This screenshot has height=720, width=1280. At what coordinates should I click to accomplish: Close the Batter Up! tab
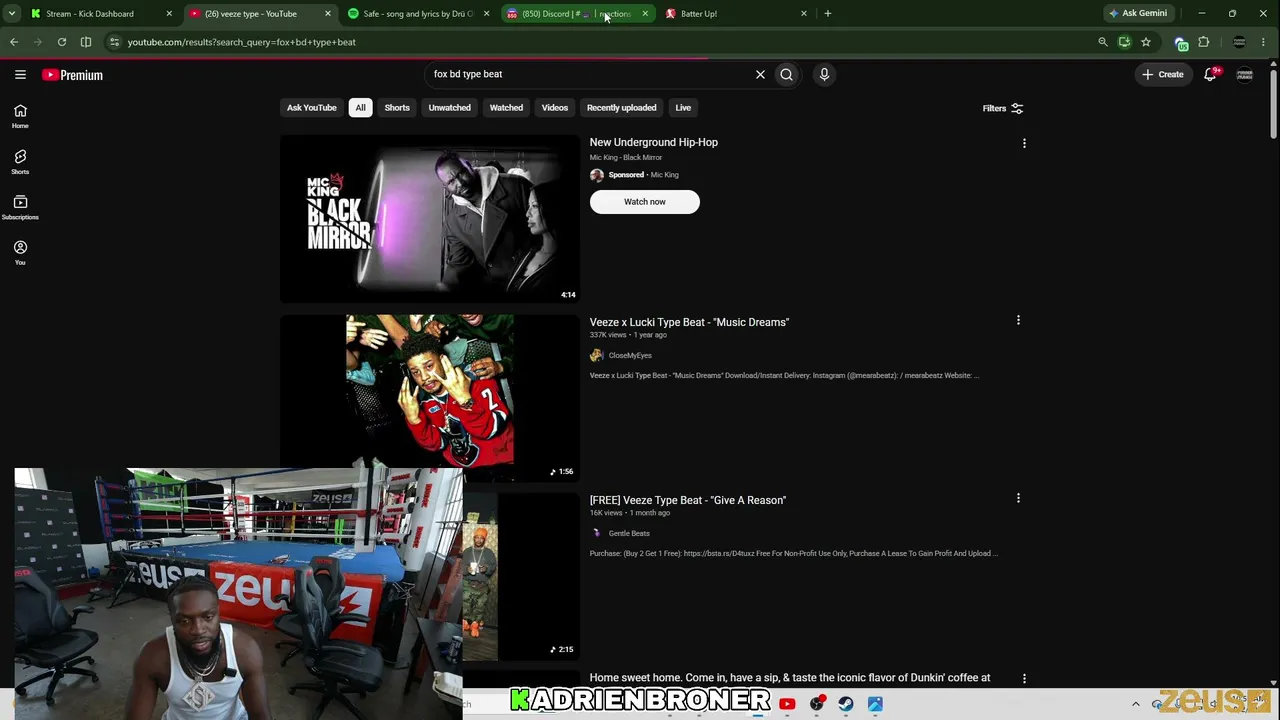[804, 14]
